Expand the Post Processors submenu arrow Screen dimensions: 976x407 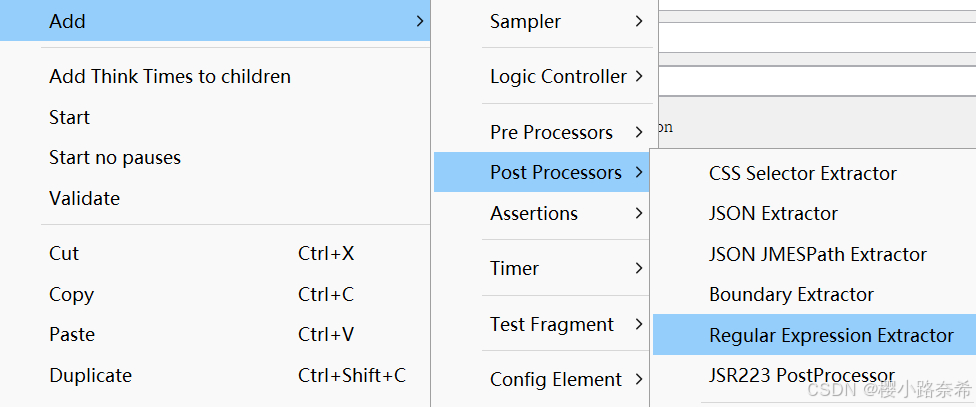click(639, 172)
